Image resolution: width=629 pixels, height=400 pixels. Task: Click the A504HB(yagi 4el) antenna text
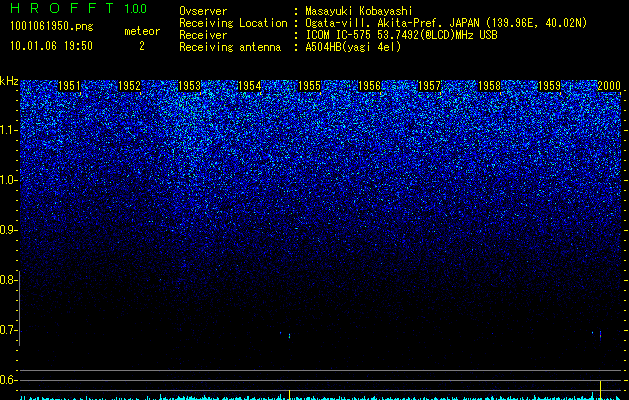pyautogui.click(x=353, y=47)
